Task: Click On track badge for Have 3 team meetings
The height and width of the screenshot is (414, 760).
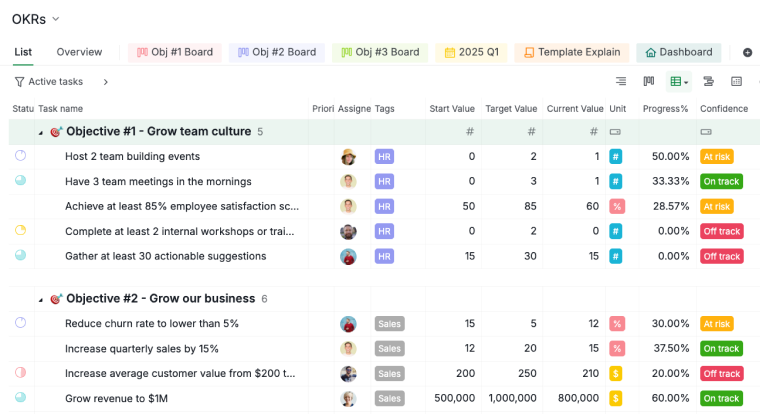Action: point(721,181)
